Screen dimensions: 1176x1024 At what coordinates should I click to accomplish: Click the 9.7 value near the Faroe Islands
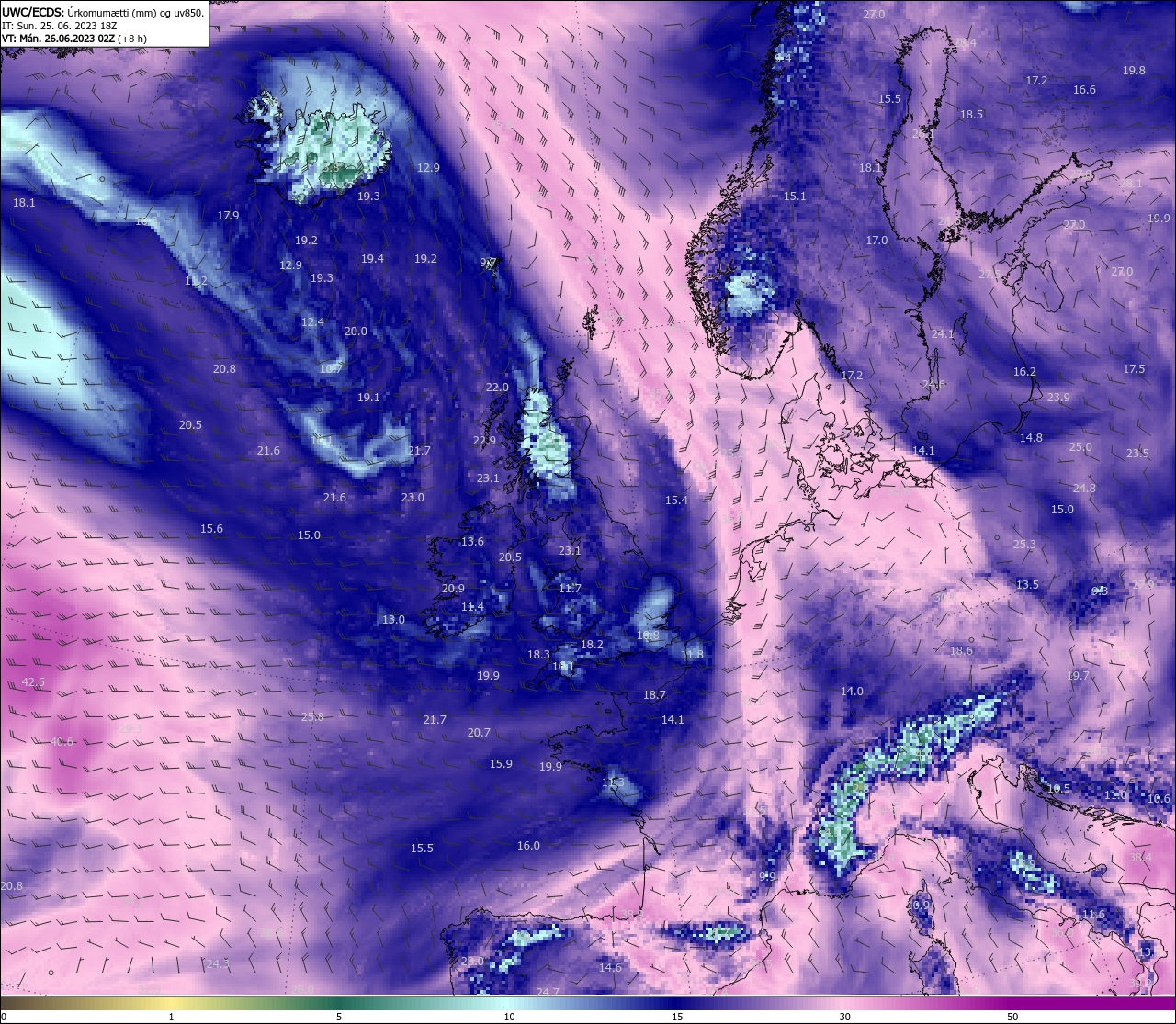point(488,263)
